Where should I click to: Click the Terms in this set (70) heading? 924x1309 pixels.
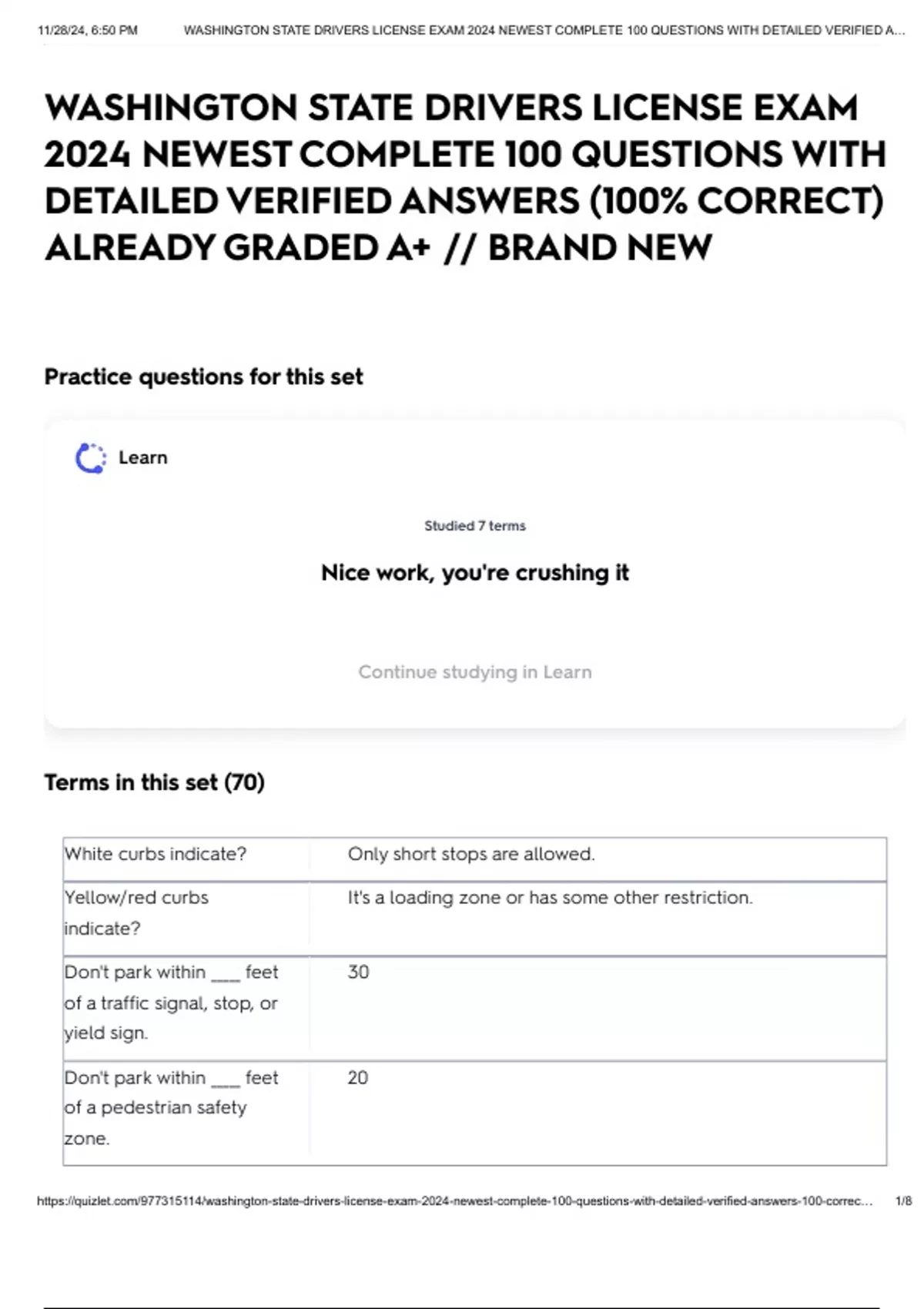154,782
